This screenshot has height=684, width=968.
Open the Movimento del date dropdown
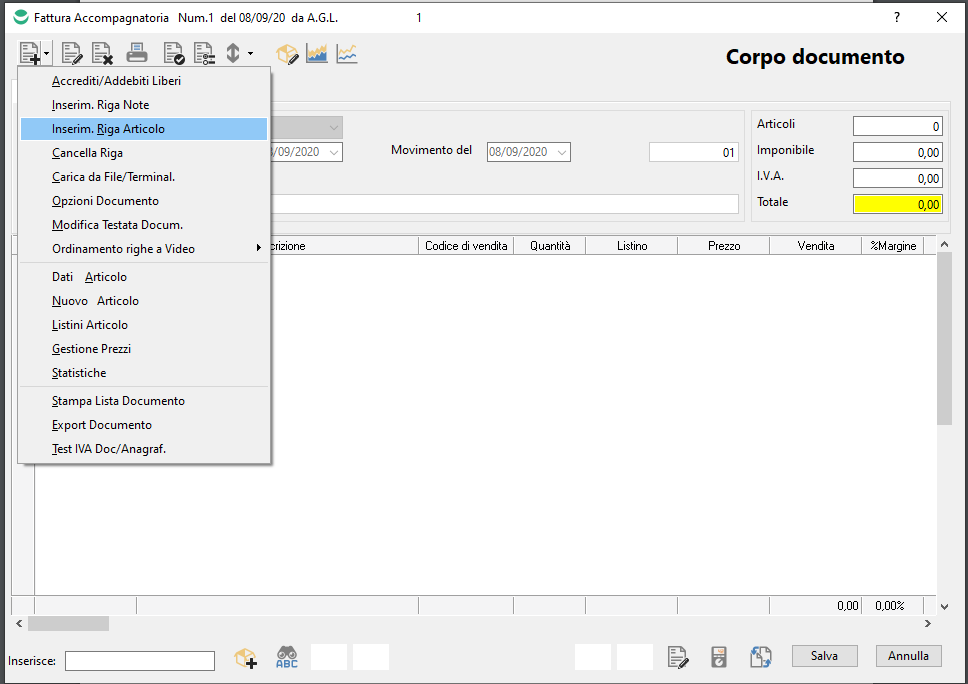[x=562, y=152]
